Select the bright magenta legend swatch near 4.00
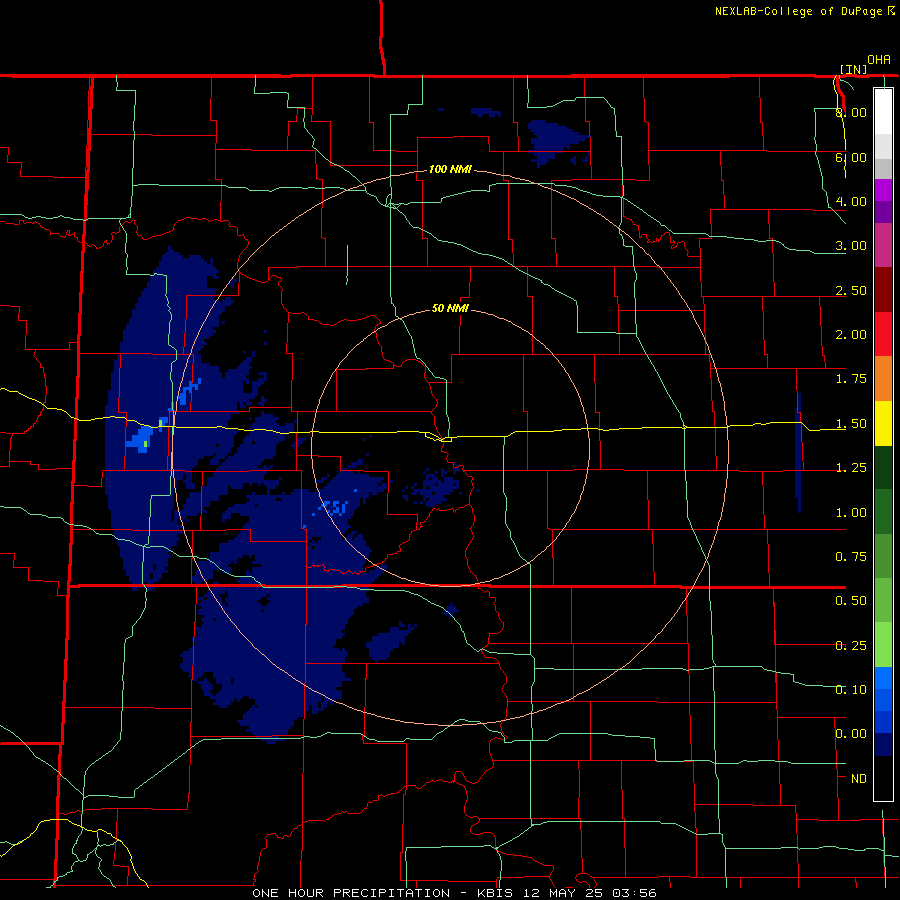The image size is (900, 900). (x=883, y=190)
